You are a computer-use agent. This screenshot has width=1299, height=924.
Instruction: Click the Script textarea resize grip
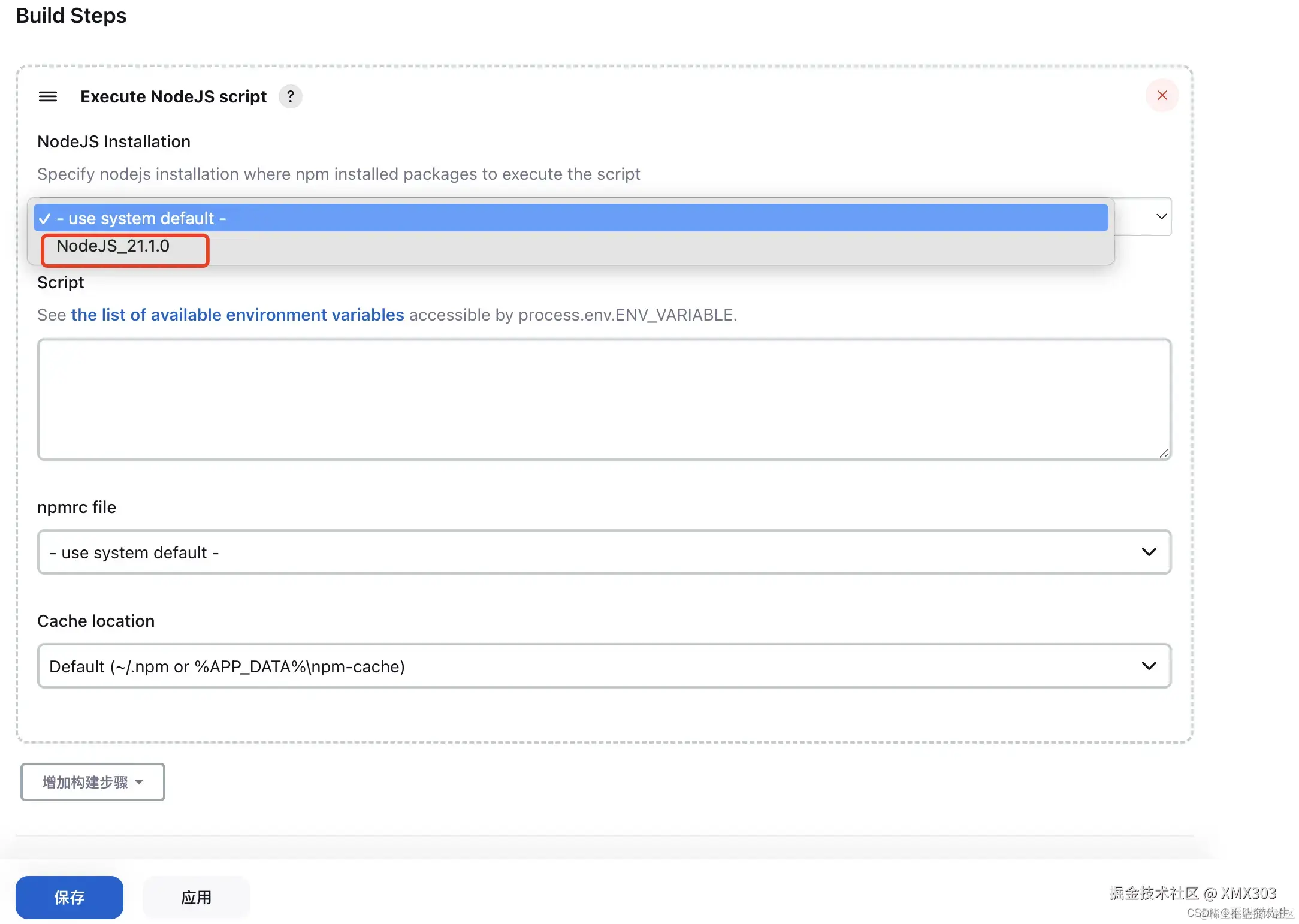pos(1164,454)
